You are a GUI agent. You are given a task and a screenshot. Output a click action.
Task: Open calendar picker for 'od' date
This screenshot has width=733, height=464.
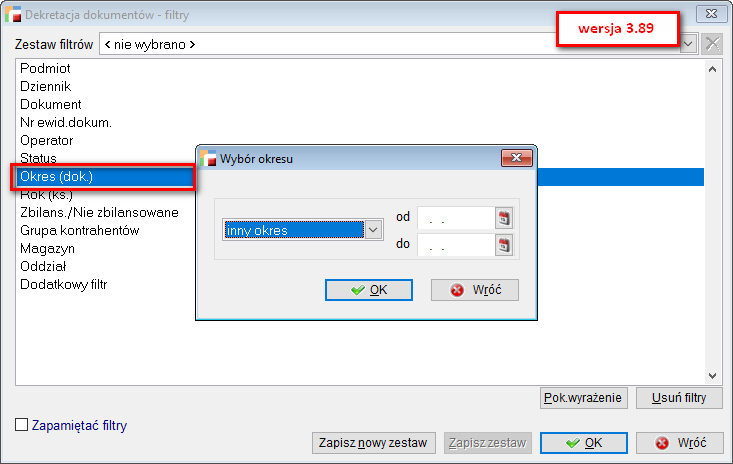click(505, 218)
